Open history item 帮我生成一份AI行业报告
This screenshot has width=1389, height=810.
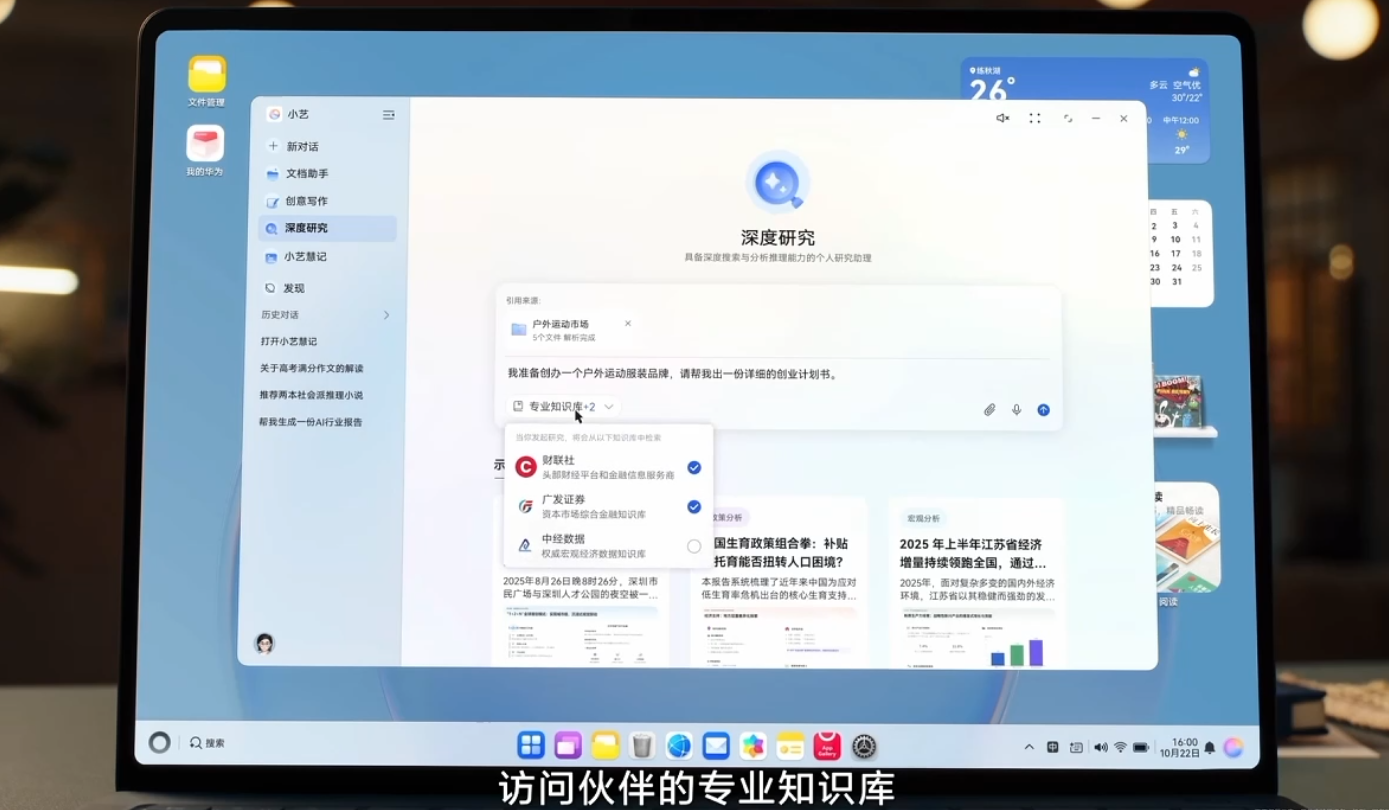pos(313,422)
